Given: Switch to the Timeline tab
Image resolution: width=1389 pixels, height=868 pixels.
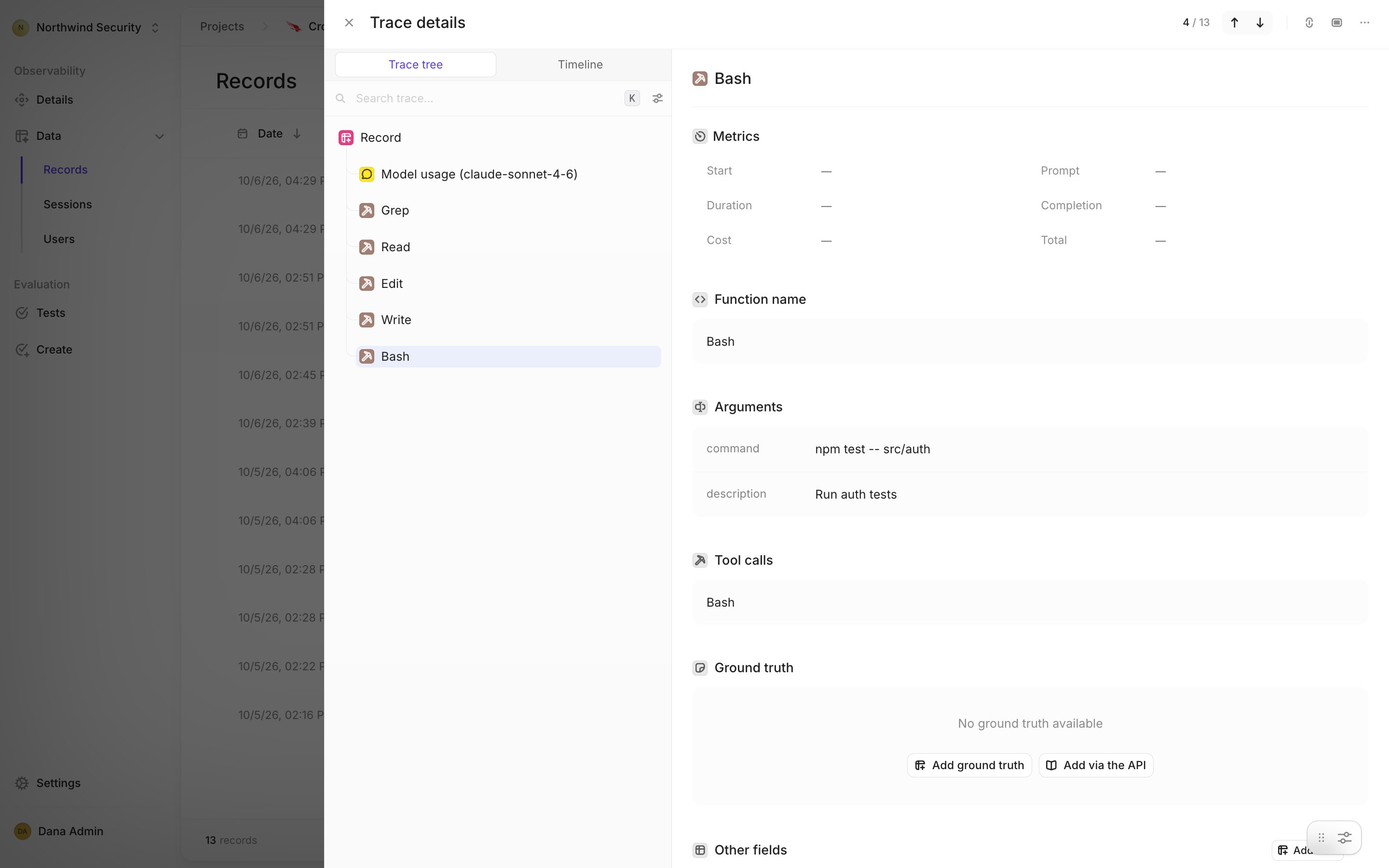Looking at the screenshot, I should coord(580,65).
